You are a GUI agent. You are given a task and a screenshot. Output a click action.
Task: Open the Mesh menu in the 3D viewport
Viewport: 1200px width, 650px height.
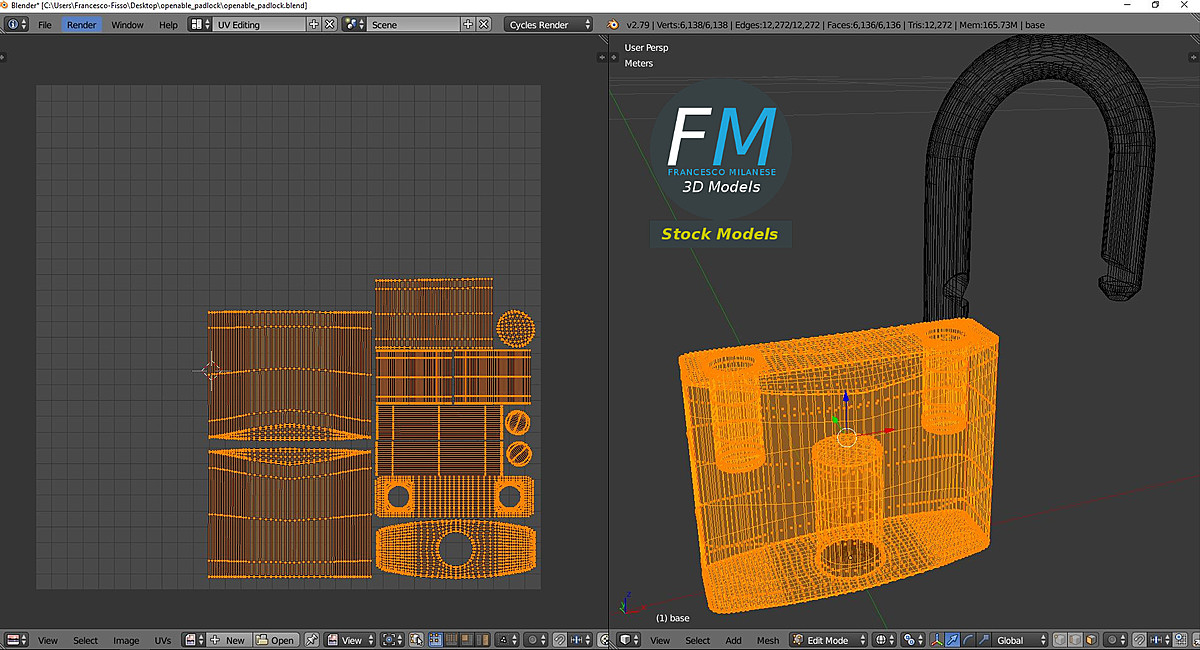tap(767, 640)
